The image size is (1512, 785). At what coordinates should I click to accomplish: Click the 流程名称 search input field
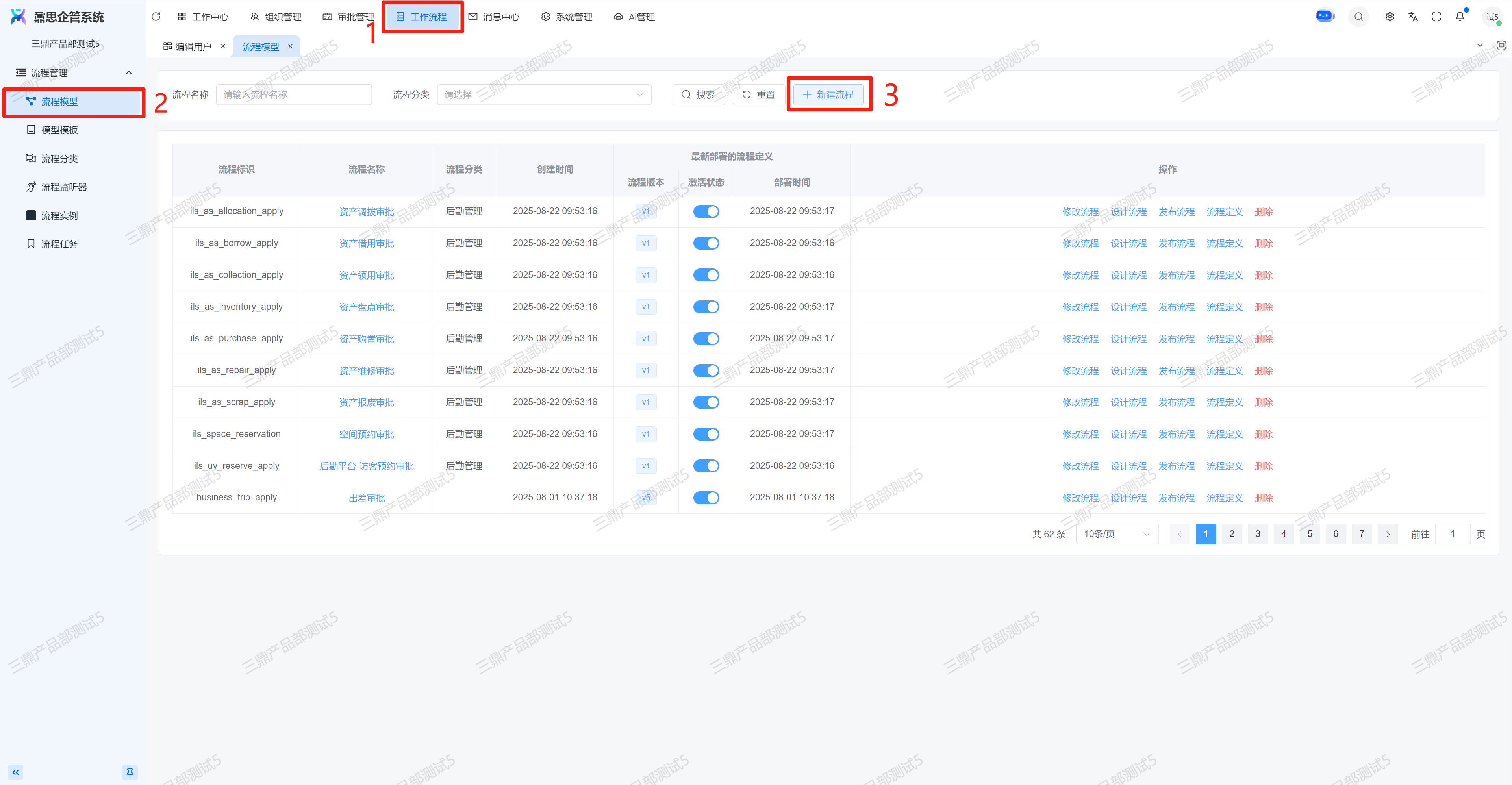(293, 94)
